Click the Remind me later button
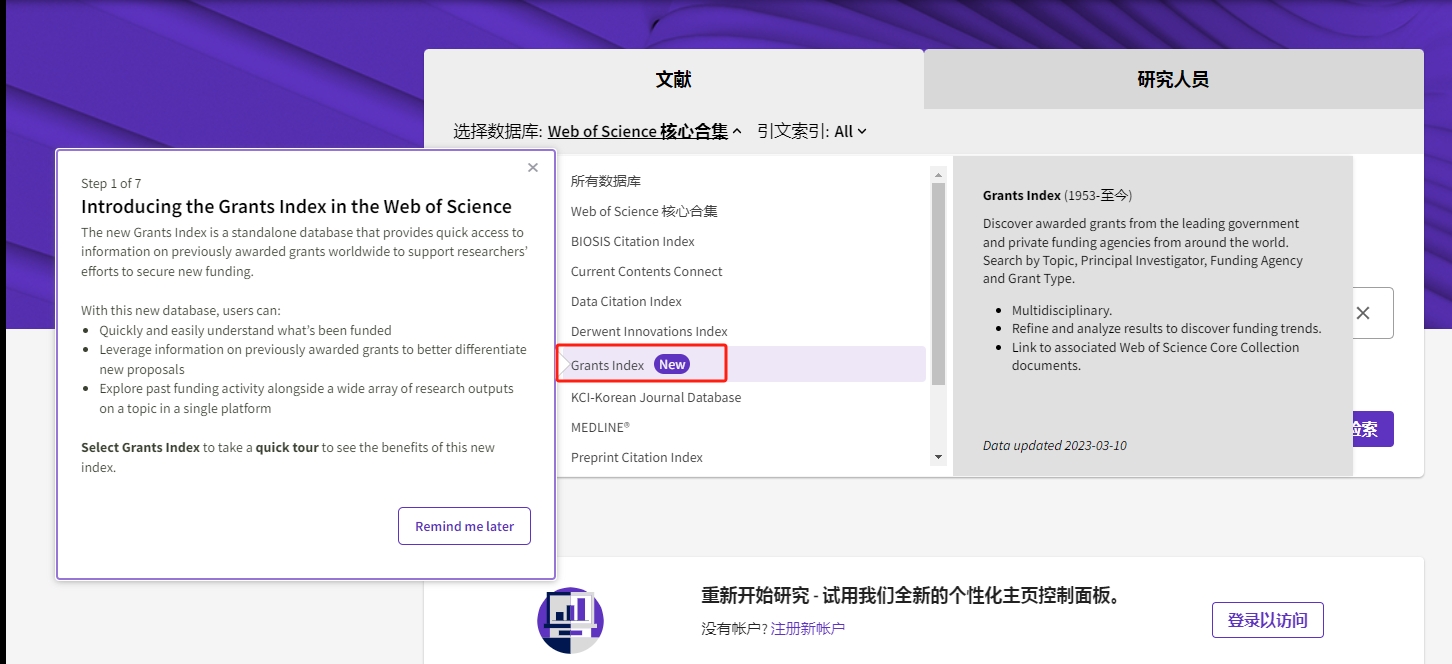 pos(464,526)
